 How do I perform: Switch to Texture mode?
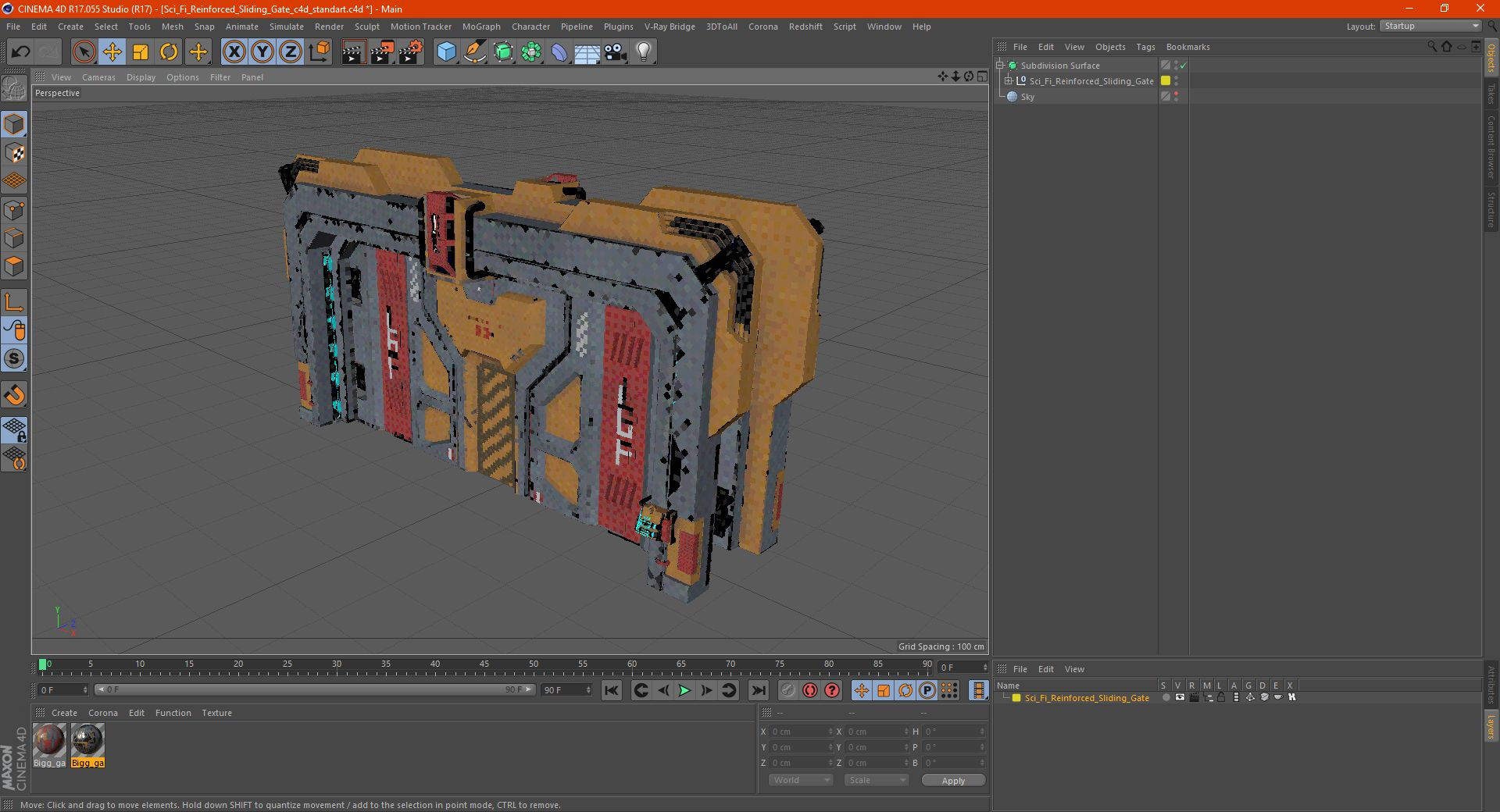[14, 153]
